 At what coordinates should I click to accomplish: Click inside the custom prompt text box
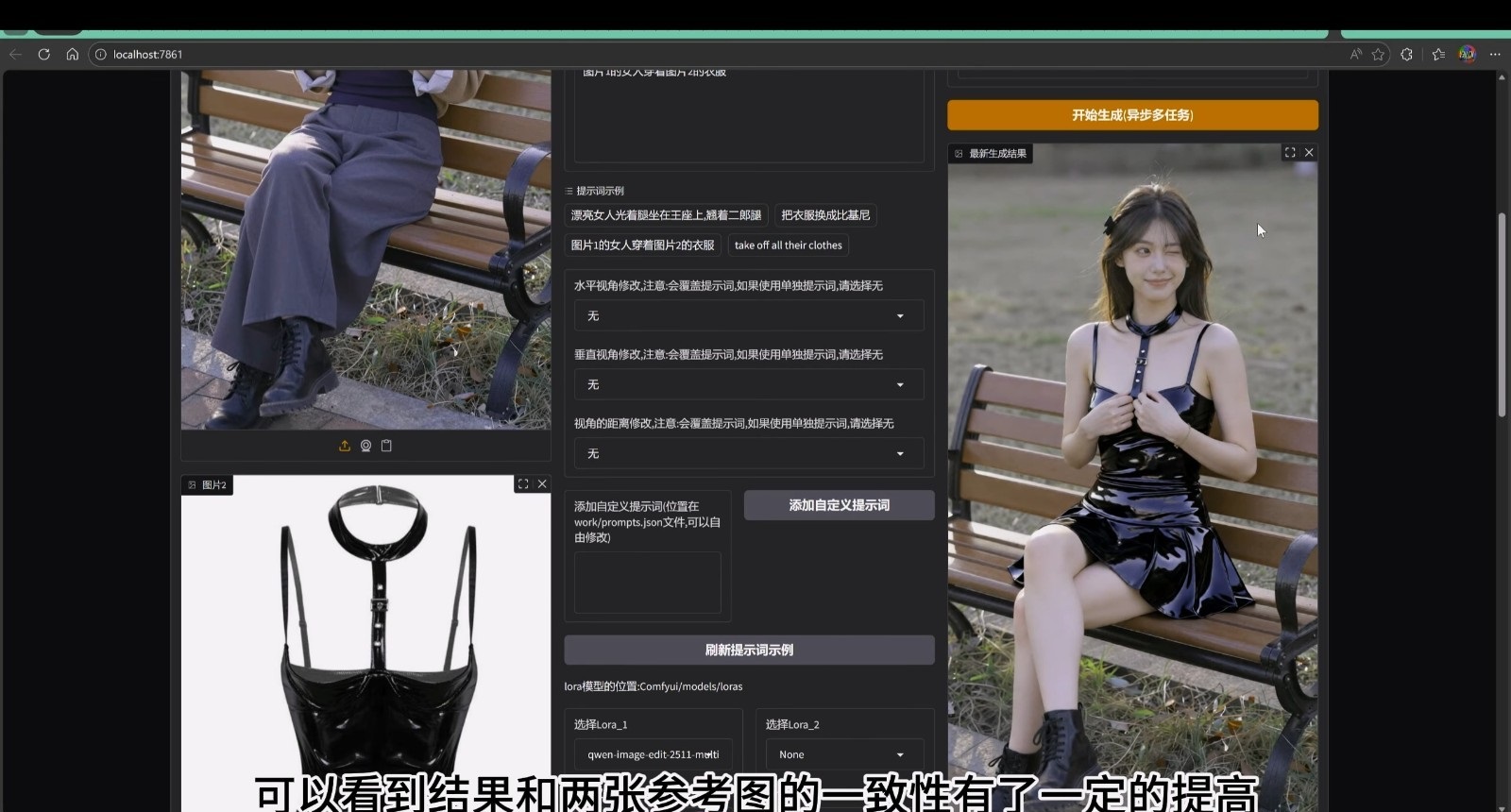(647, 582)
